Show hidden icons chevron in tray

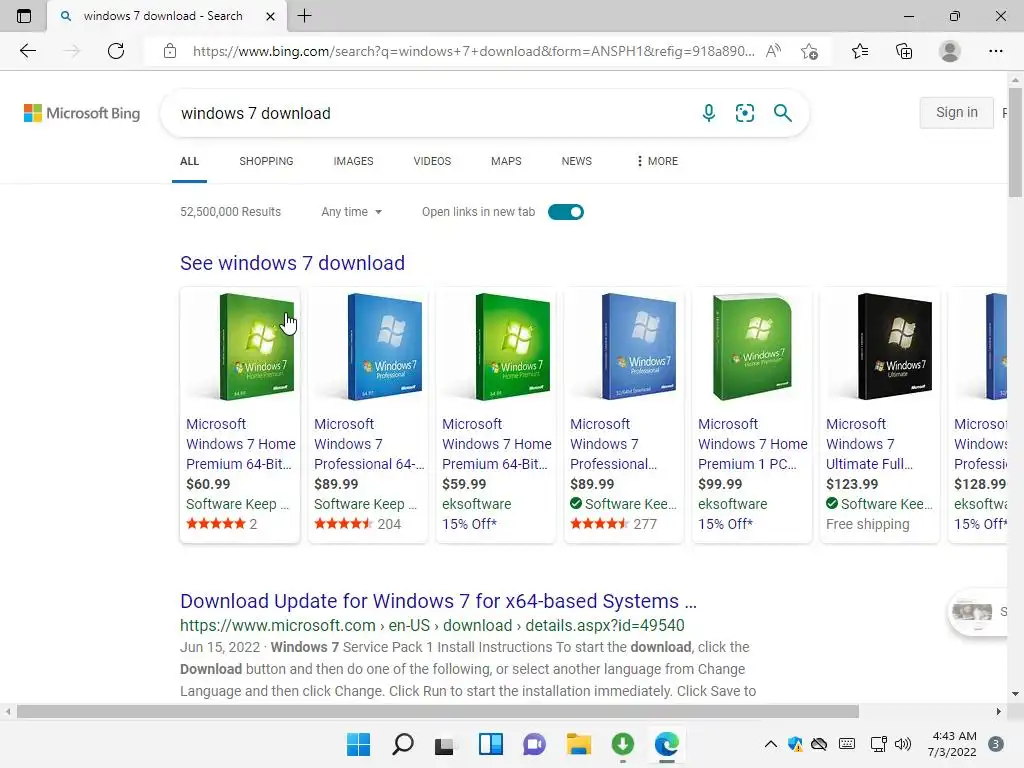tap(771, 744)
